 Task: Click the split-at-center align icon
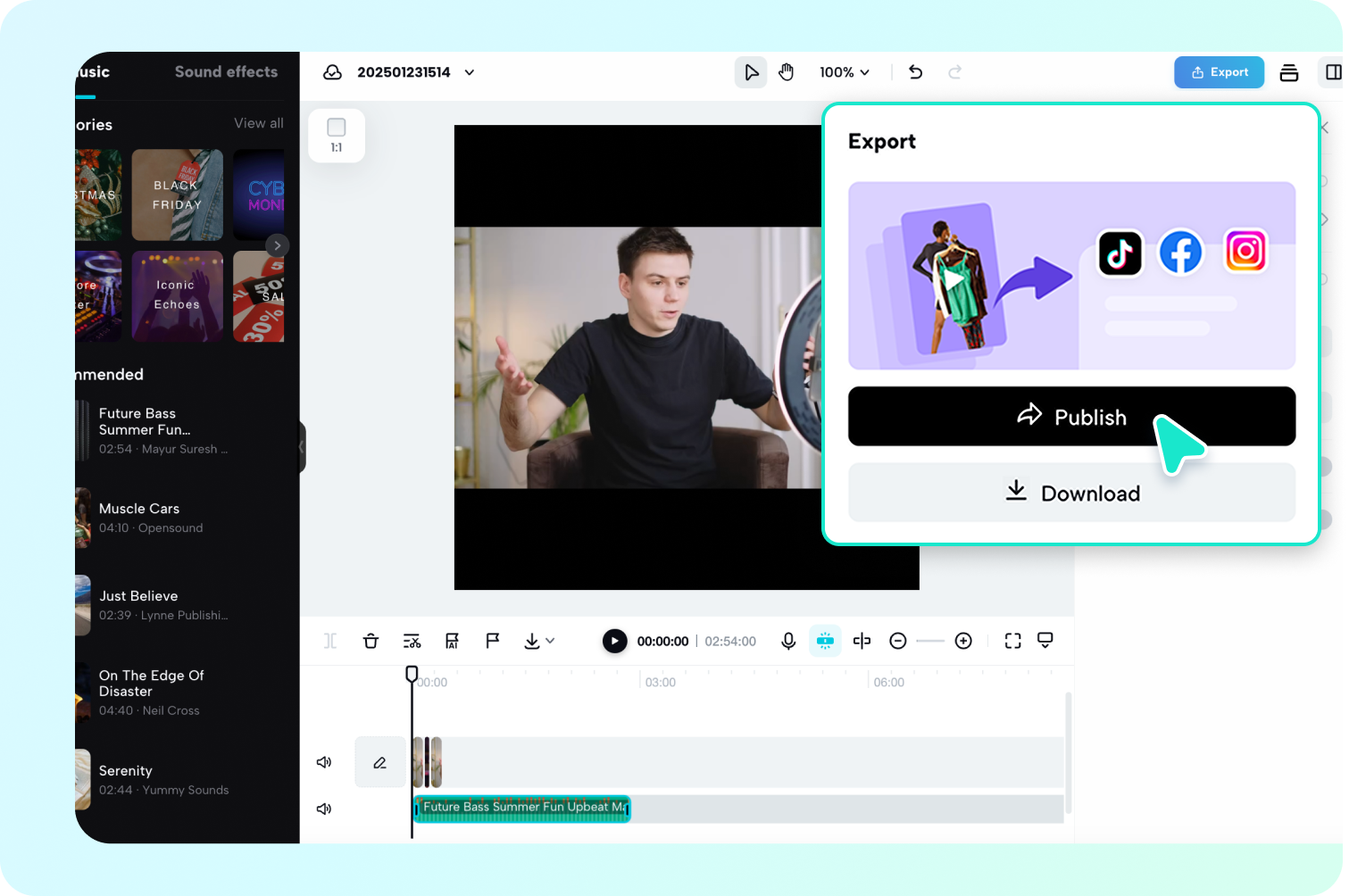(862, 641)
